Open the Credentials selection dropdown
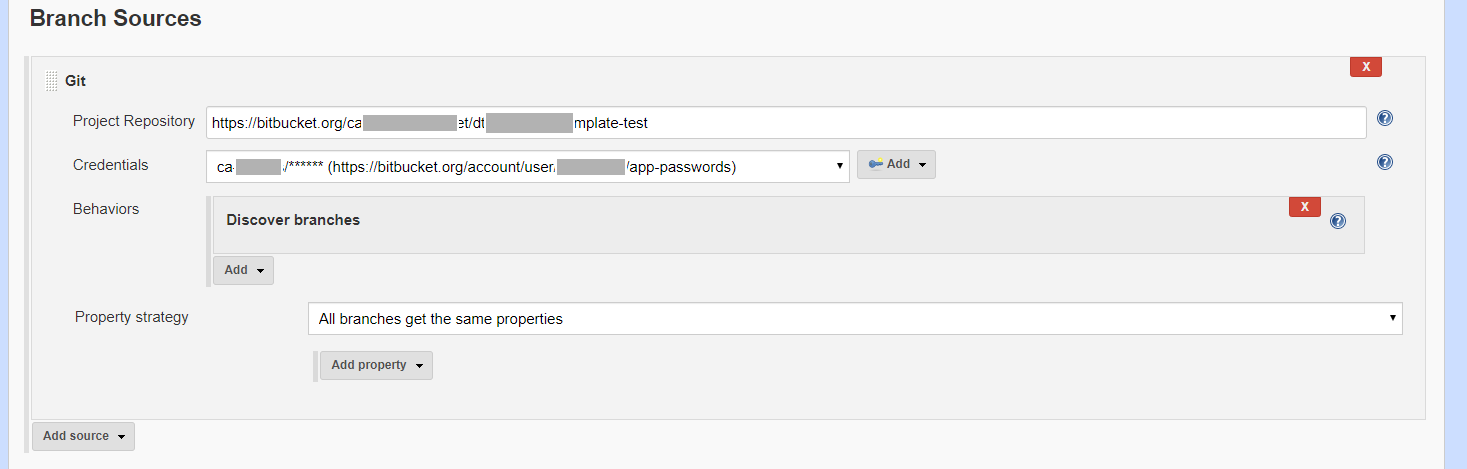The width and height of the screenshot is (1467, 469). click(x=528, y=167)
